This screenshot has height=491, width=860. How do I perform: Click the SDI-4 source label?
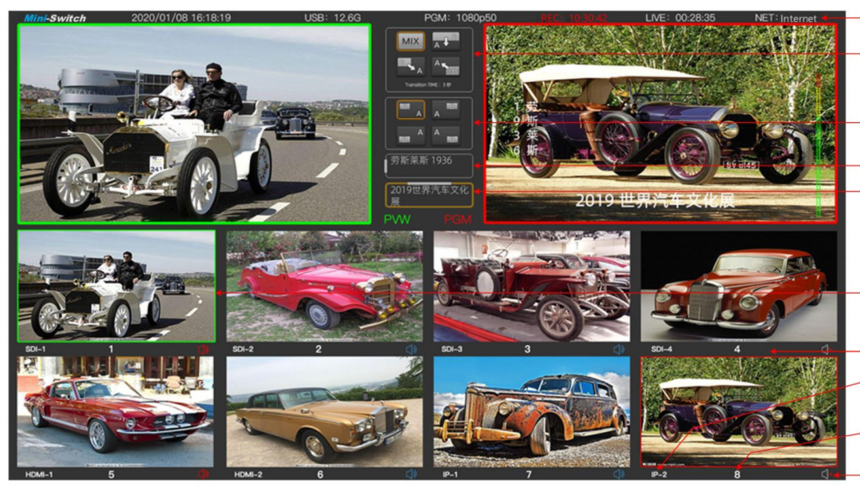click(661, 349)
